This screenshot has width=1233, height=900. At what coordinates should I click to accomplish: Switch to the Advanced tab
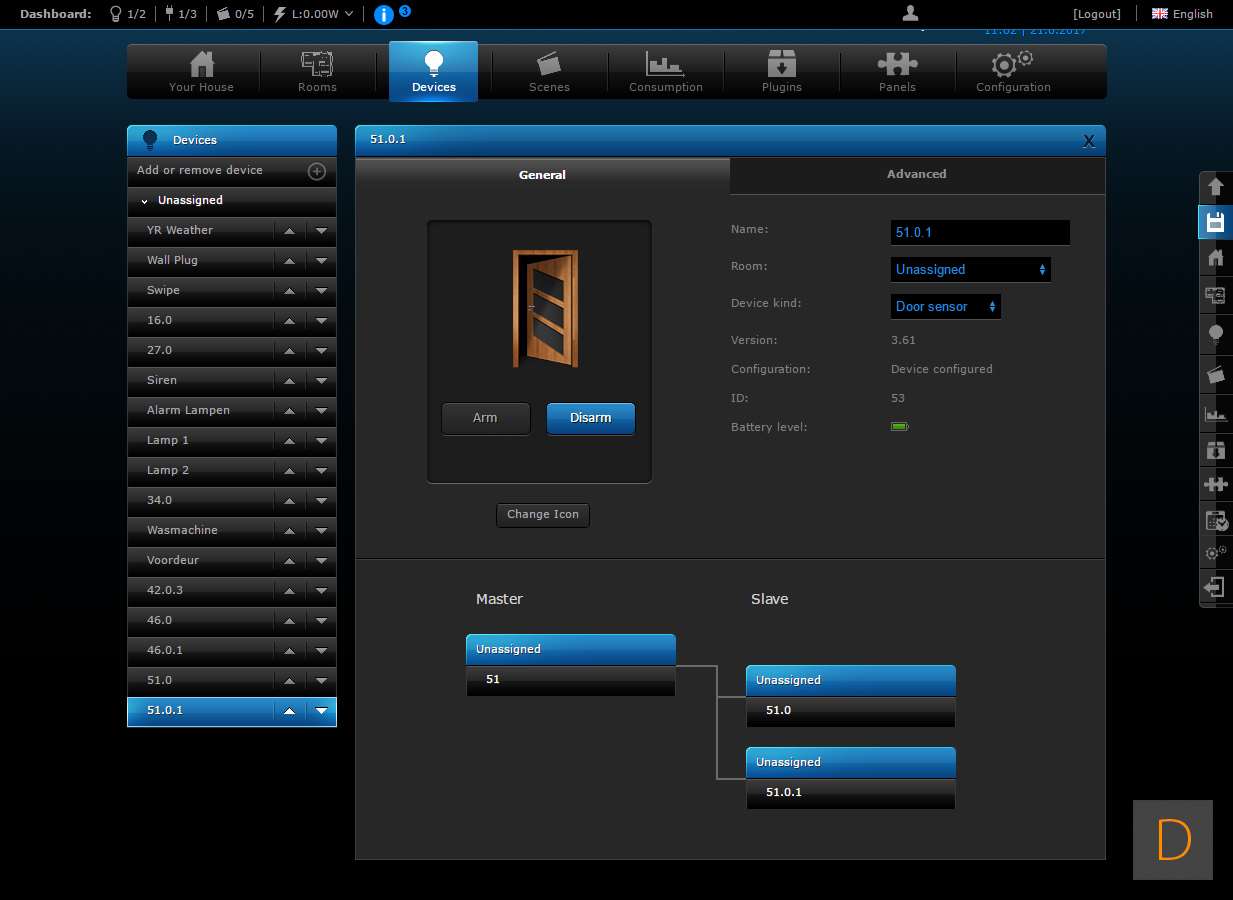[x=916, y=174]
